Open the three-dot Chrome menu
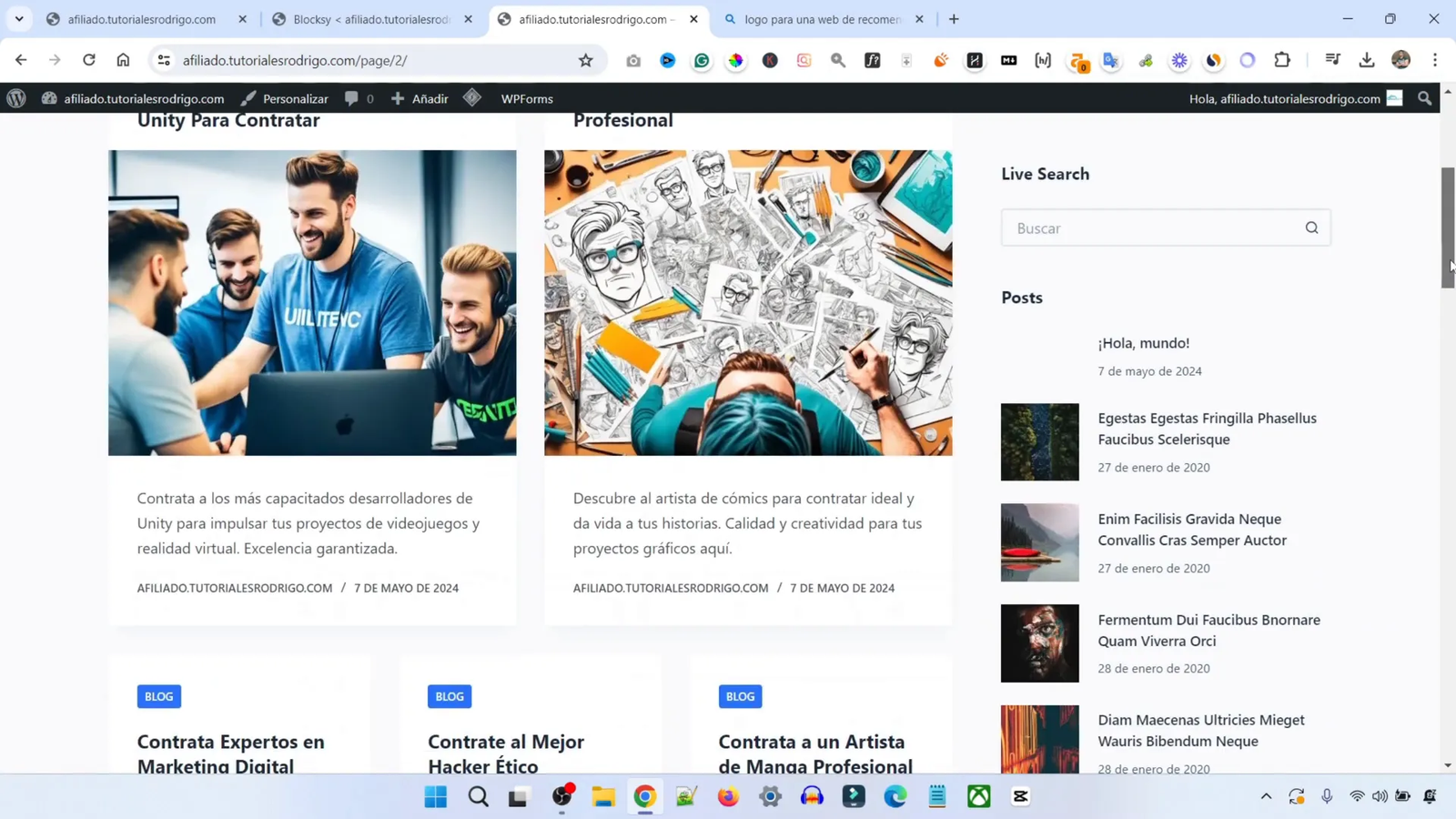 tap(1436, 60)
